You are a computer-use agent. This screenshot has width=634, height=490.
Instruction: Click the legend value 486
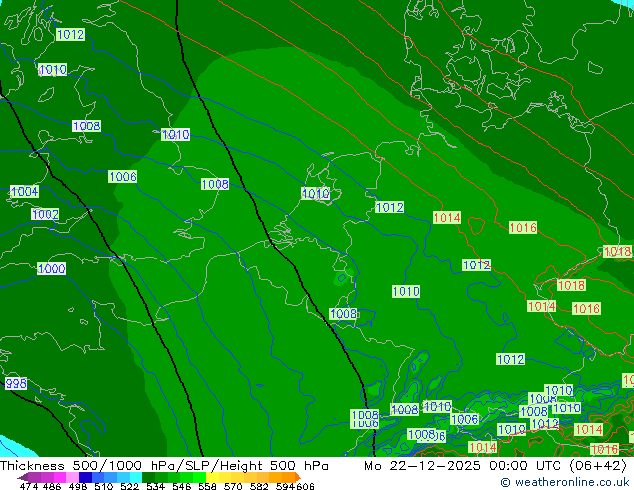[52, 486]
